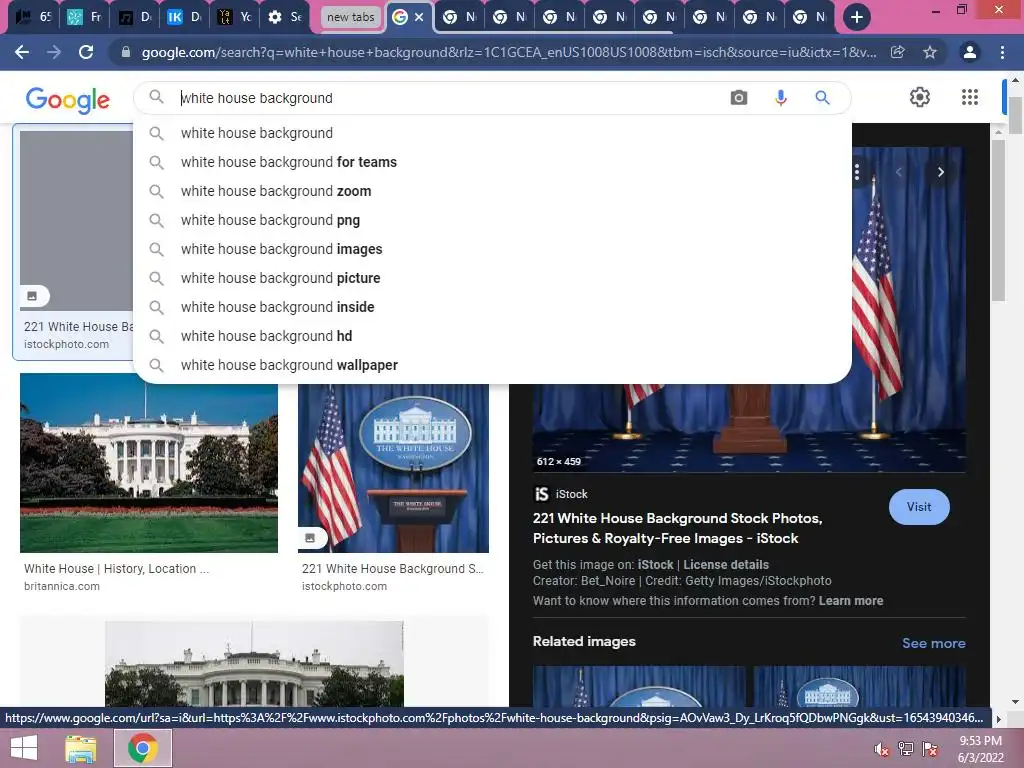Choose suggestion 'white house background inside'

pos(492,307)
